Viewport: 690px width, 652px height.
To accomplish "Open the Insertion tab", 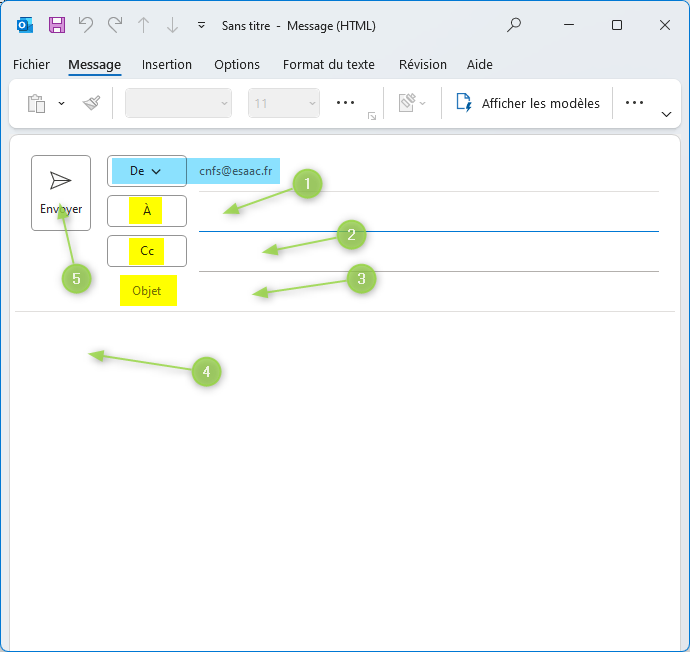I will tap(167, 65).
